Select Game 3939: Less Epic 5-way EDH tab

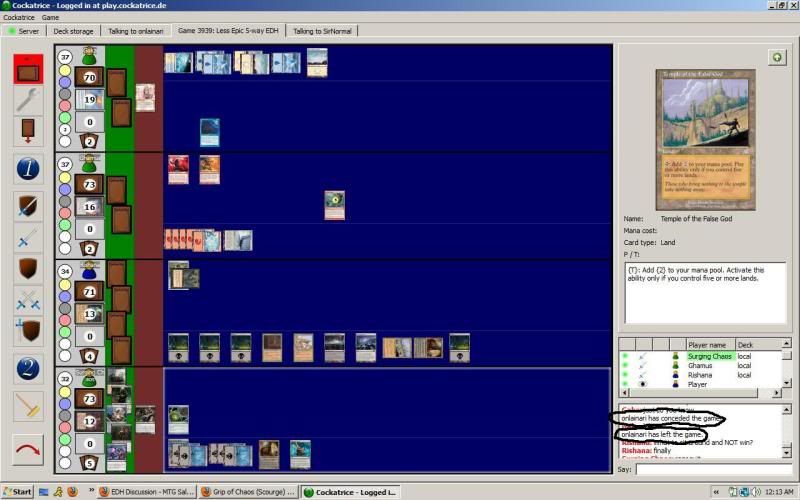[228, 31]
